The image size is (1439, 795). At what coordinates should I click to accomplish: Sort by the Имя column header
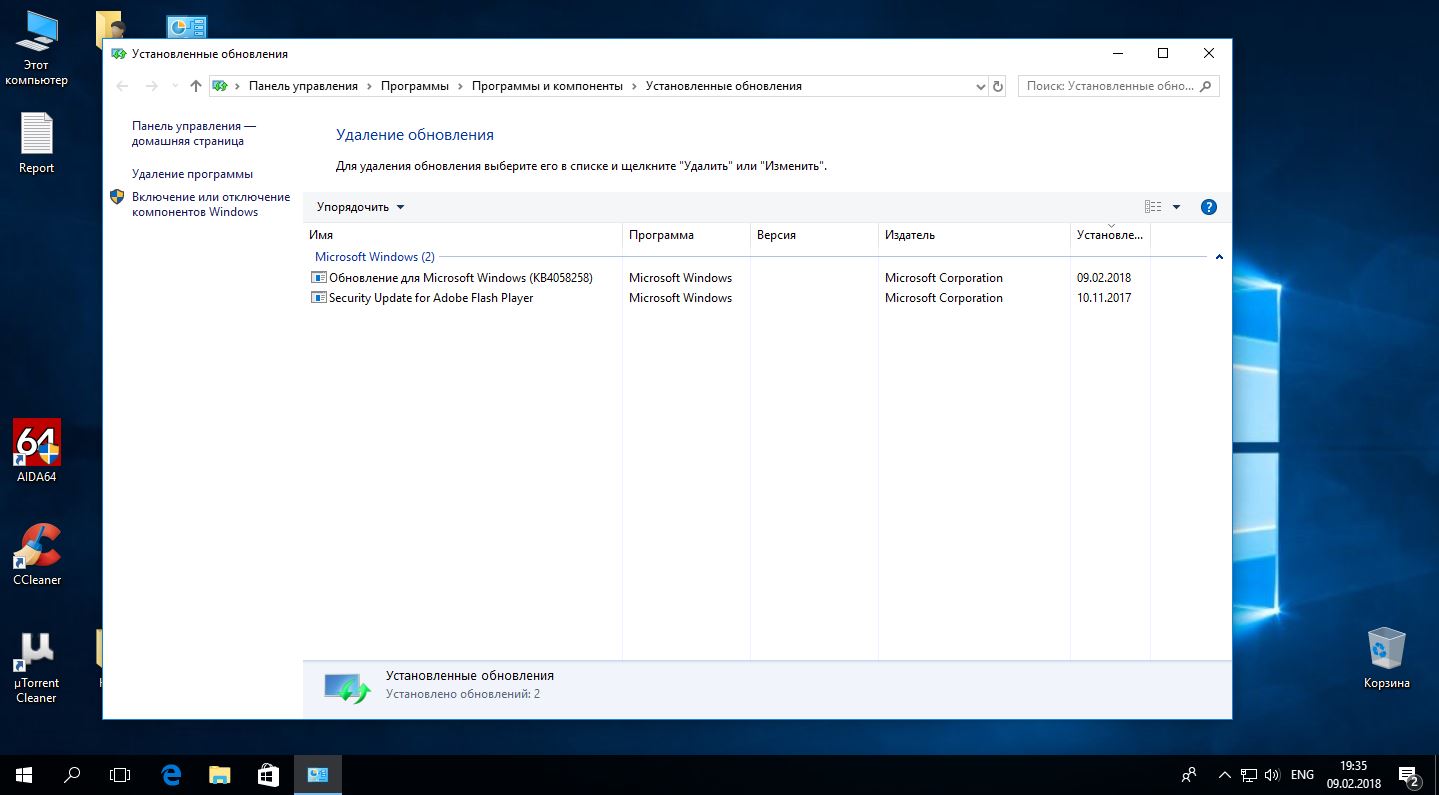462,235
